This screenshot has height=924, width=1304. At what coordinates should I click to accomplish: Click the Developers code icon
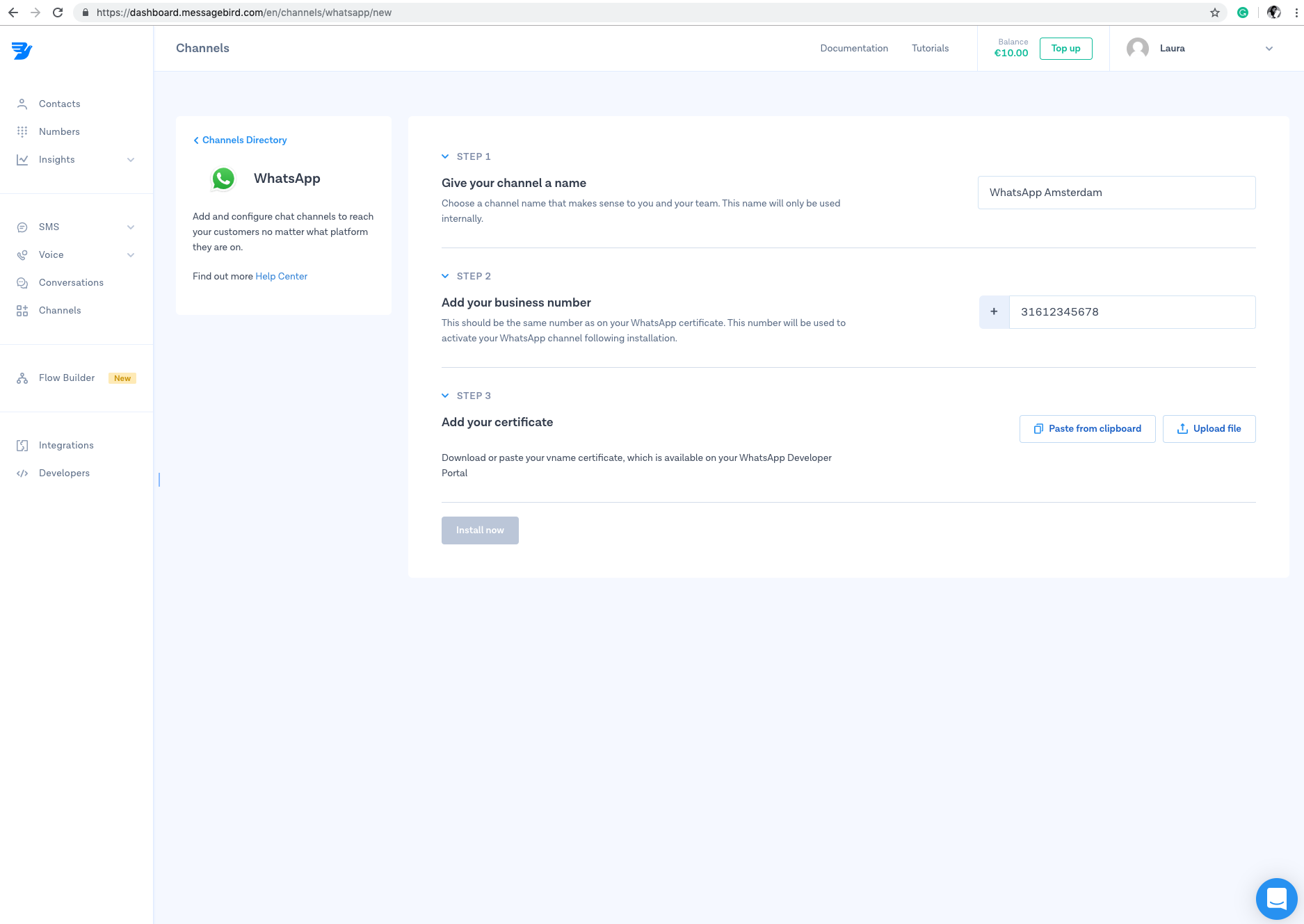22,473
